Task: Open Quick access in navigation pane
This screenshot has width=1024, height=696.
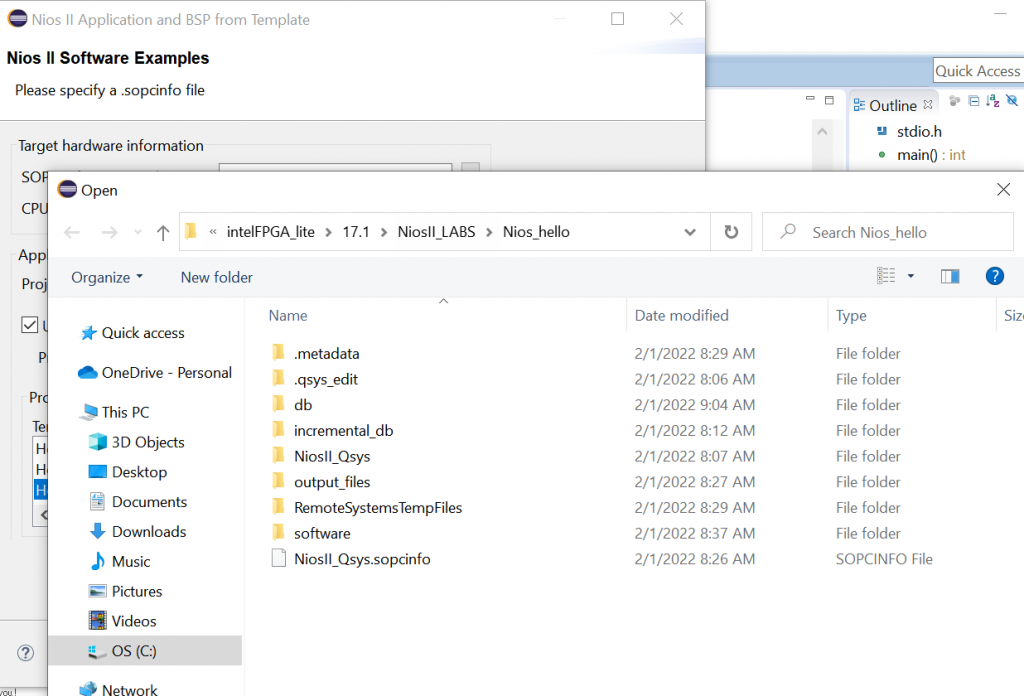Action: click(x=142, y=333)
